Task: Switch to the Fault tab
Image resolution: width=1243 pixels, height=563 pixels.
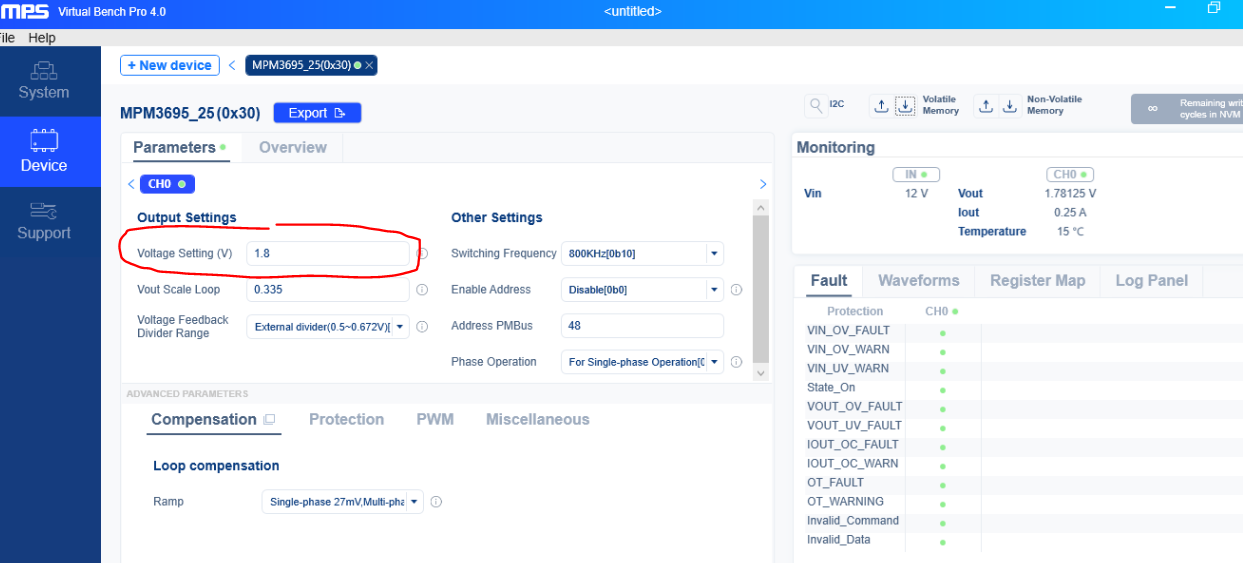Action: point(829,281)
